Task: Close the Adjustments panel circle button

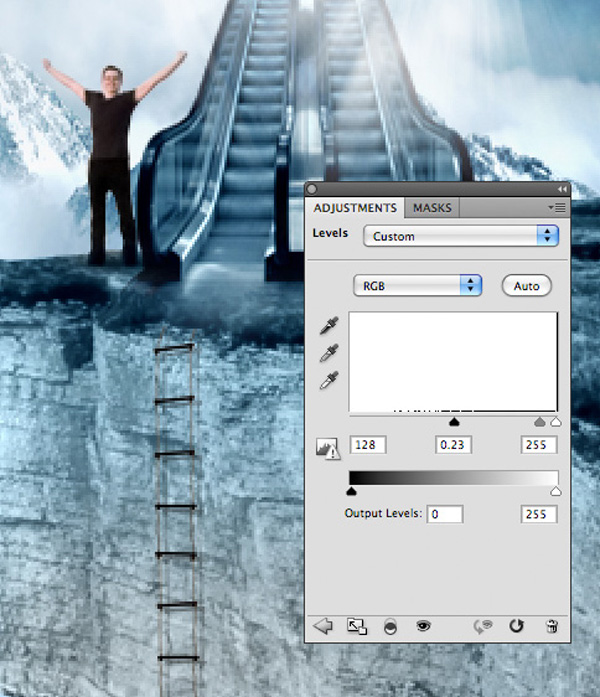Action: click(312, 189)
